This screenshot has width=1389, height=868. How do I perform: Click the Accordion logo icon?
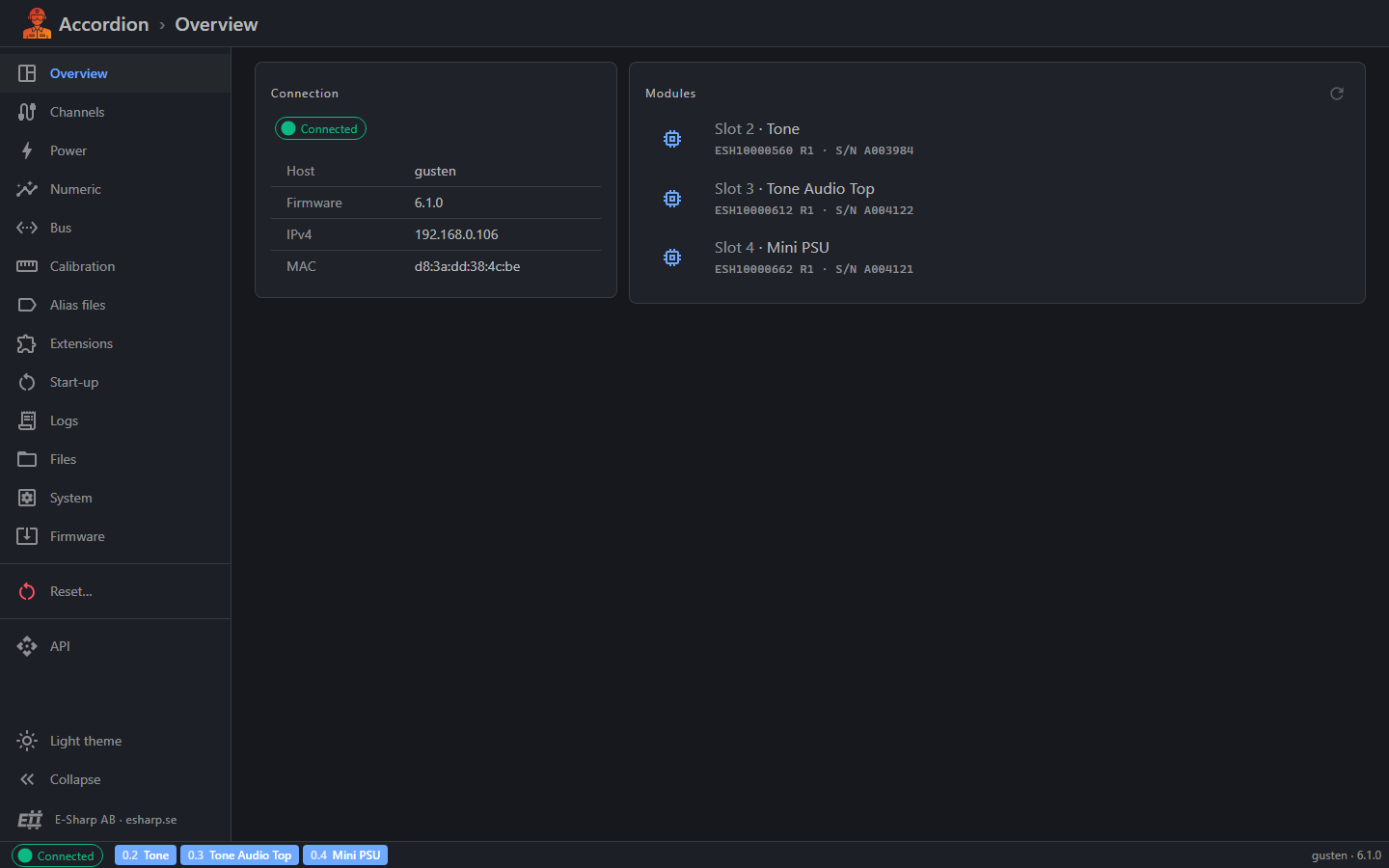(37, 23)
